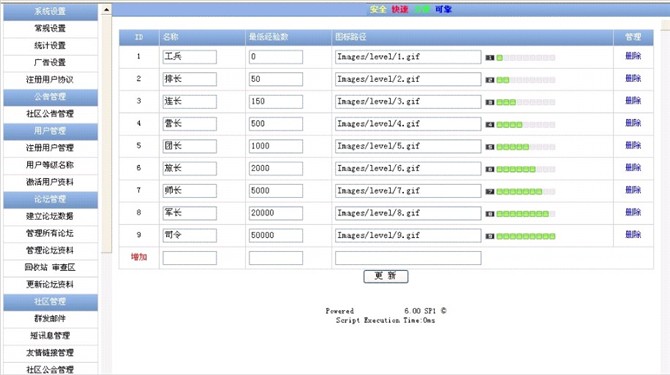Click the 快速 text in the top banner

coord(400,9)
